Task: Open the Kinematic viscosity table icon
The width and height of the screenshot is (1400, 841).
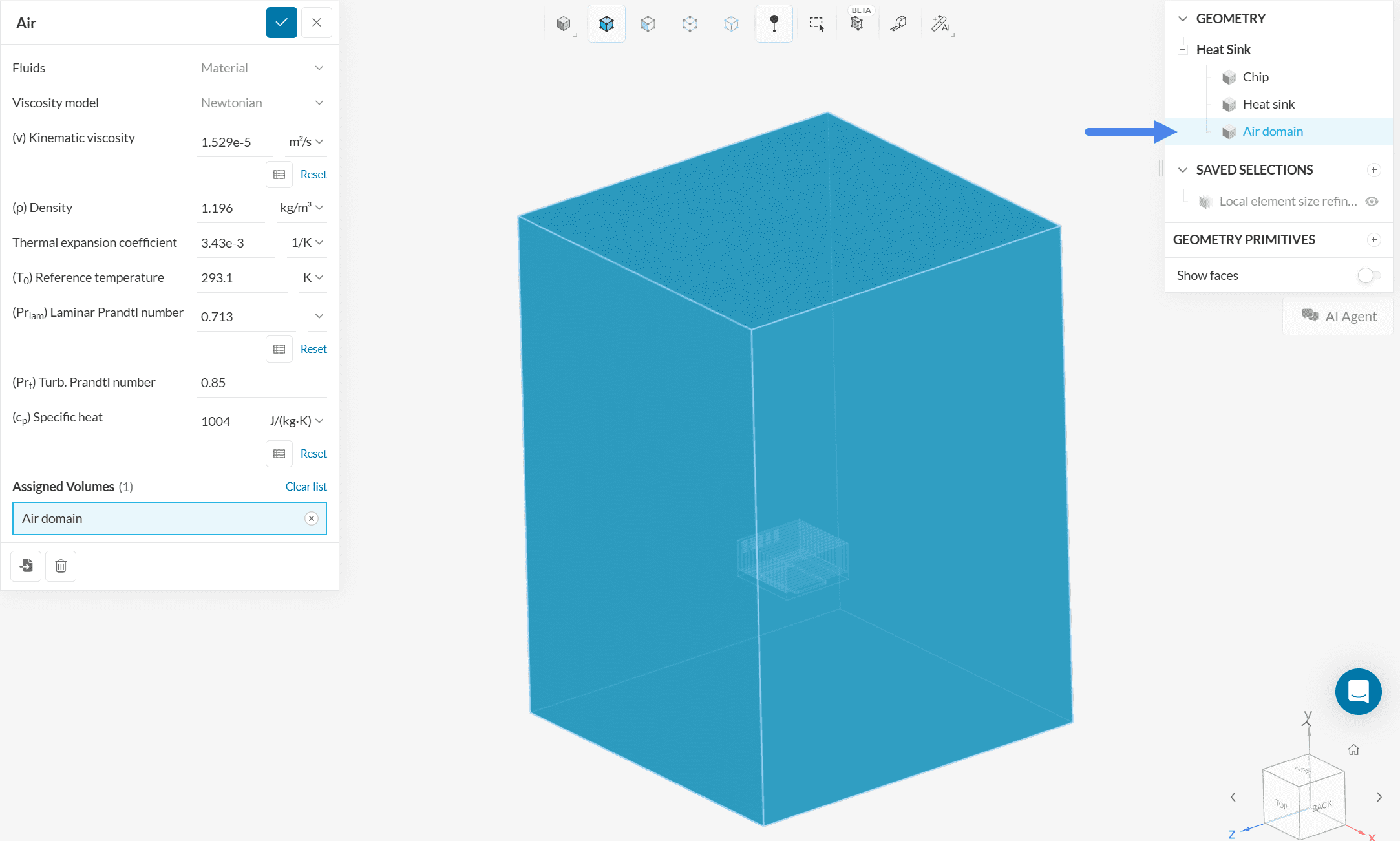Action: click(279, 175)
